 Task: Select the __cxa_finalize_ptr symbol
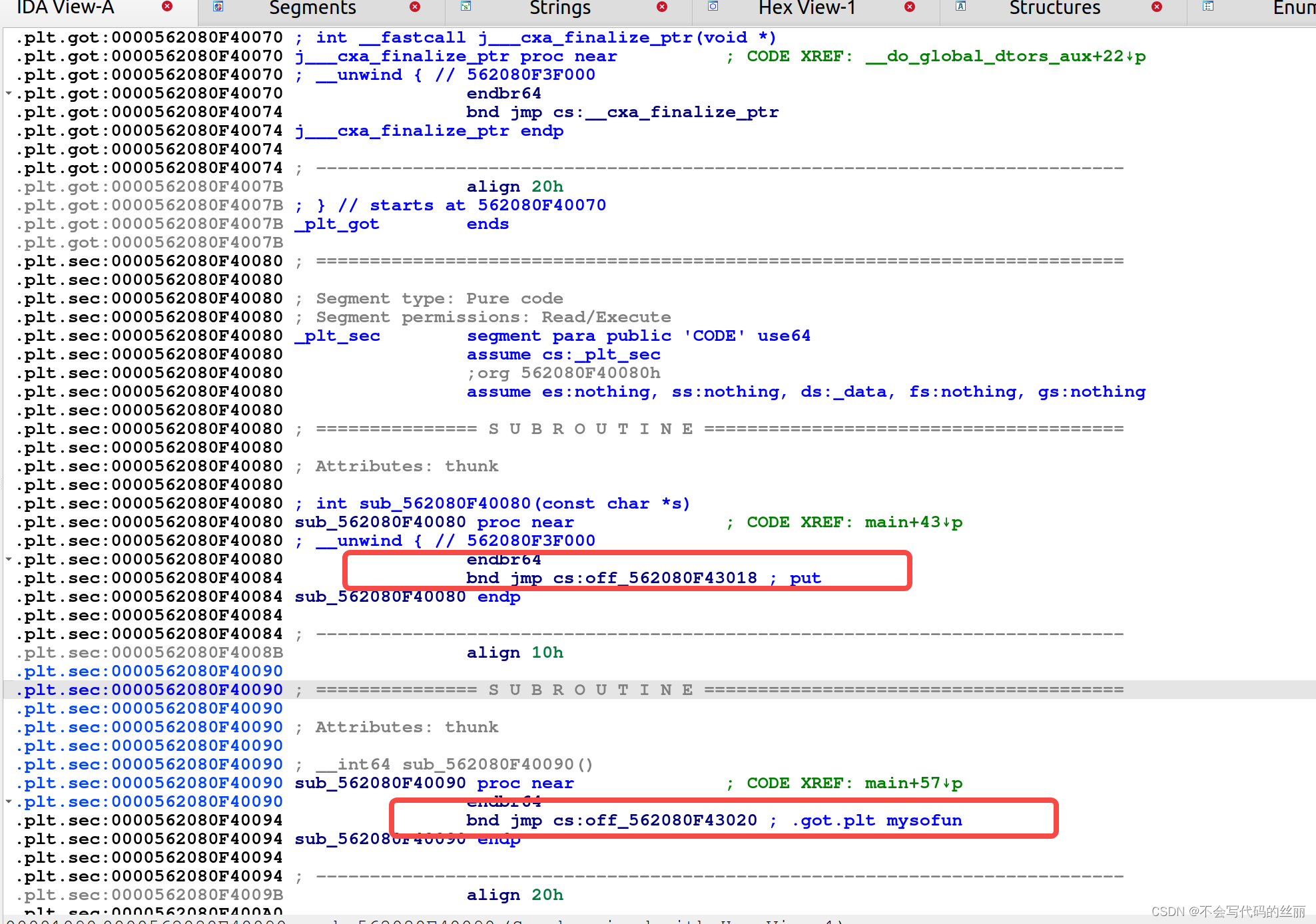pos(682,112)
